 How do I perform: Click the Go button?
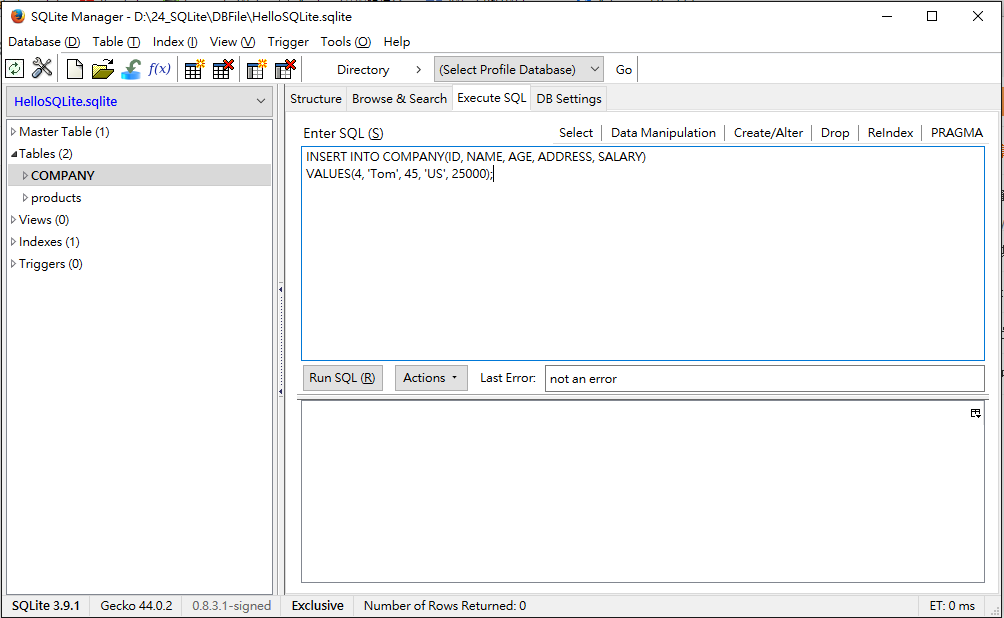[624, 69]
